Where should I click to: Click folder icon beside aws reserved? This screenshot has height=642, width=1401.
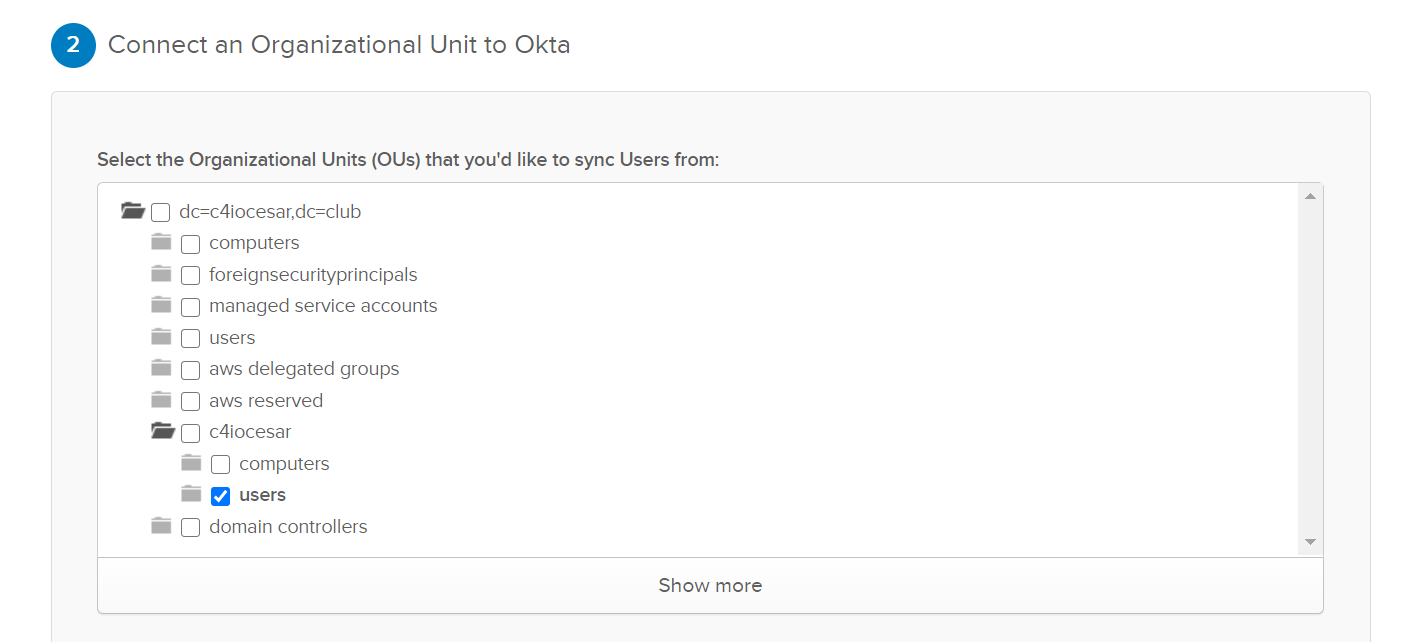[161, 400]
